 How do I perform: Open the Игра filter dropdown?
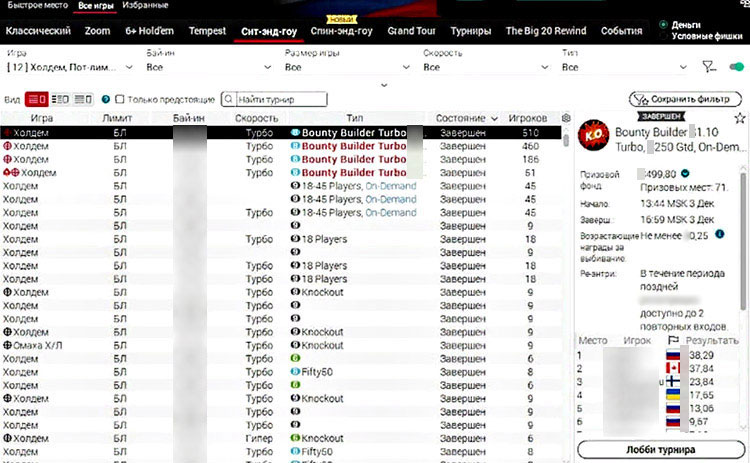pyautogui.click(x=70, y=67)
